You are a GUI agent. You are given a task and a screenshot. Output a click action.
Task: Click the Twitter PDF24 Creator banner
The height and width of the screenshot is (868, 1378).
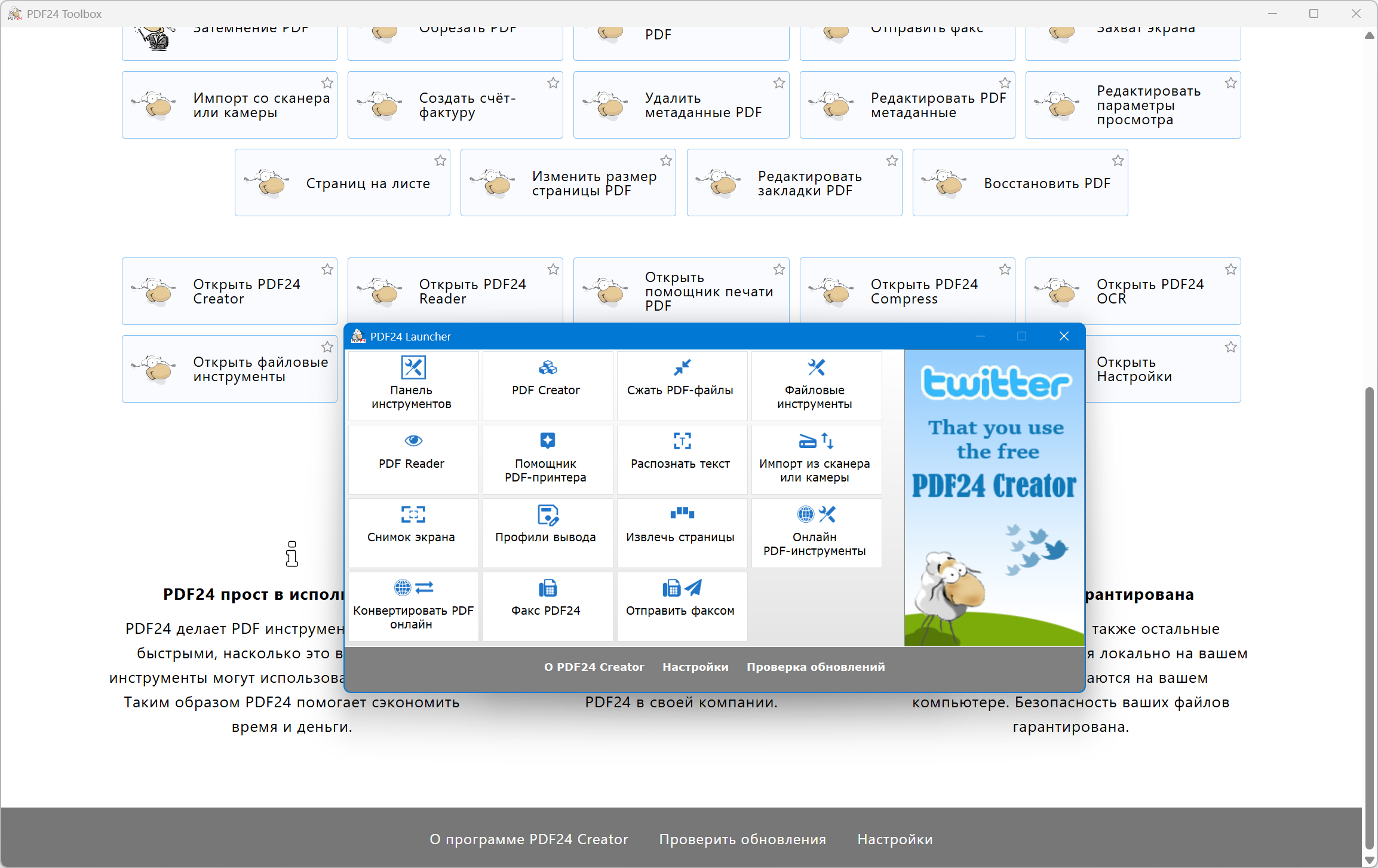994,497
